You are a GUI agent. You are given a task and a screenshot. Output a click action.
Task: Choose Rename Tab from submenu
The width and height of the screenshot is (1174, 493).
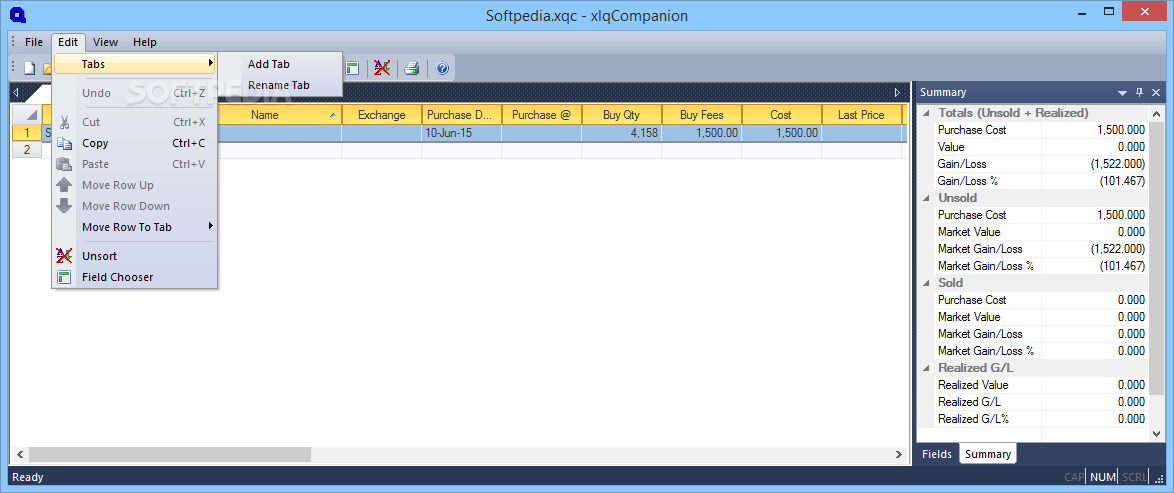(x=279, y=85)
